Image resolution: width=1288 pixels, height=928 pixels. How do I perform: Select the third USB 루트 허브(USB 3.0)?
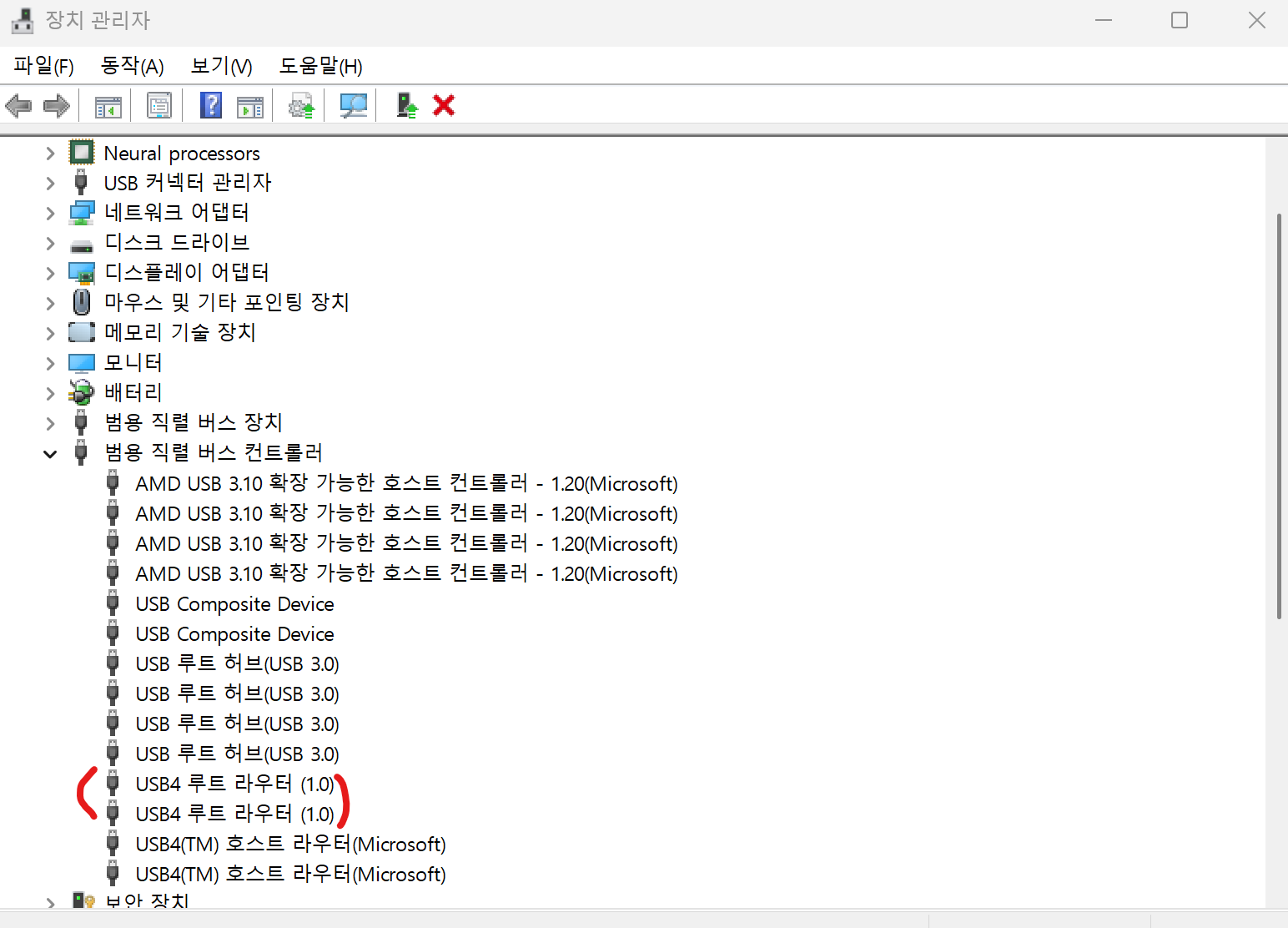pos(237,724)
